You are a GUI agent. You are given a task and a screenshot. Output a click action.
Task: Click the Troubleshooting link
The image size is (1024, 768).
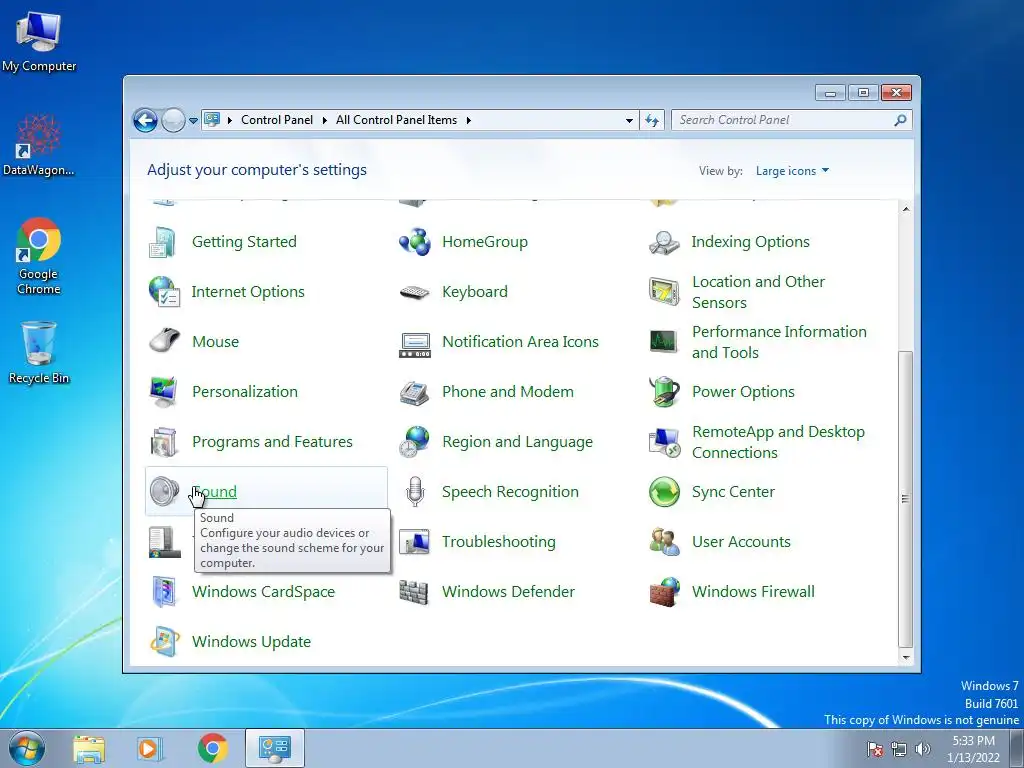coord(499,542)
